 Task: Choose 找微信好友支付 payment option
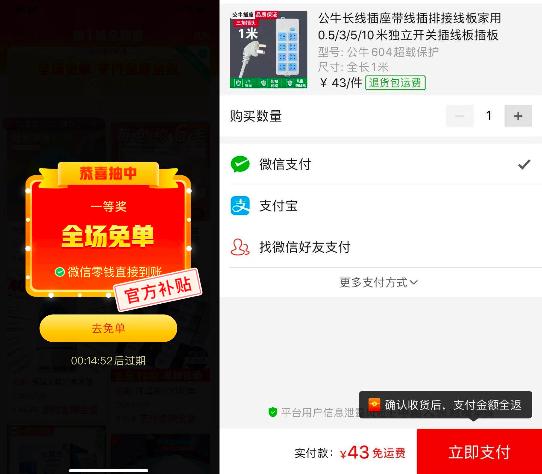(x=381, y=247)
